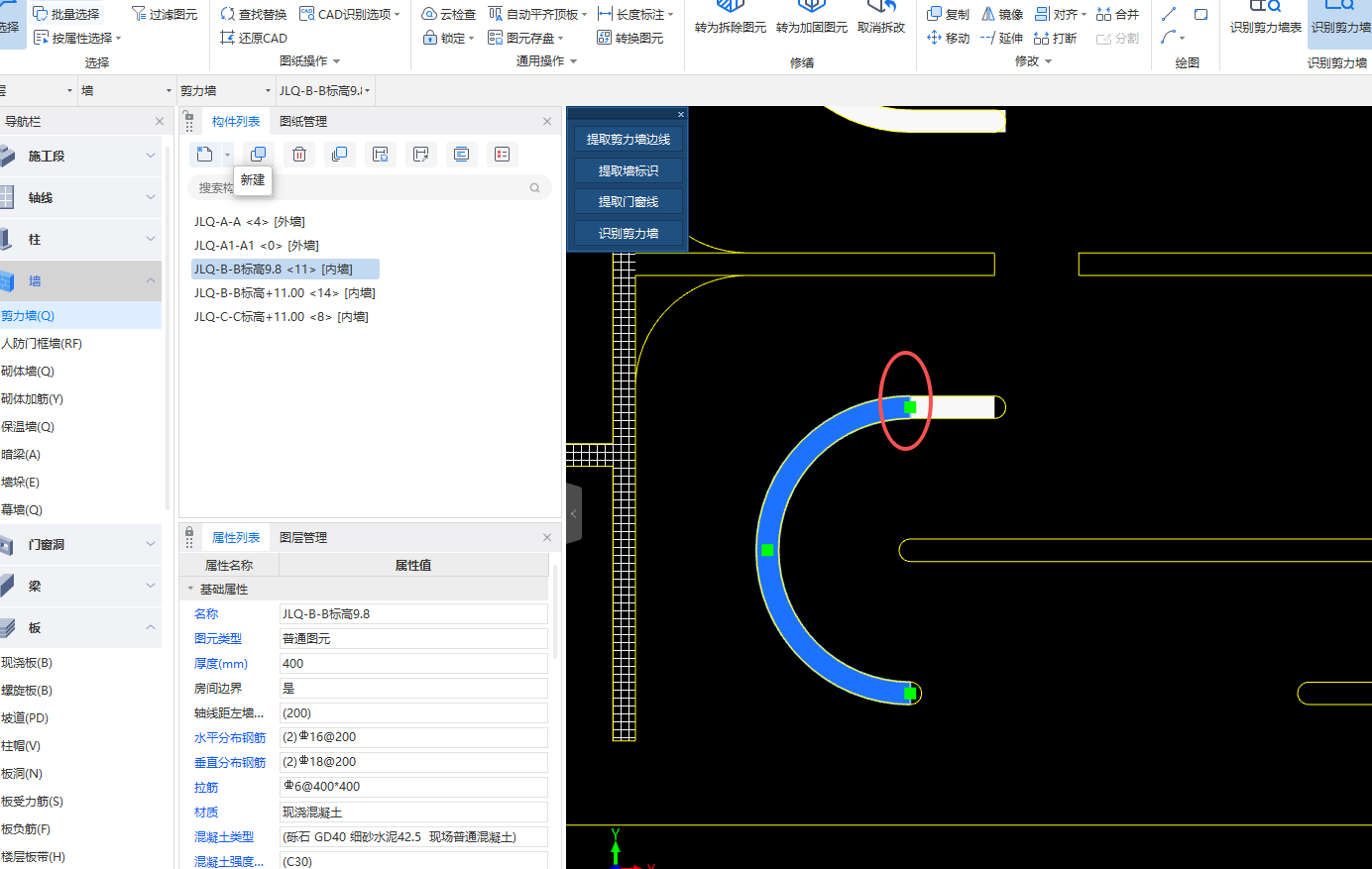Click the 新建 (new component) icon
This screenshot has height=869, width=1372.
204,154
